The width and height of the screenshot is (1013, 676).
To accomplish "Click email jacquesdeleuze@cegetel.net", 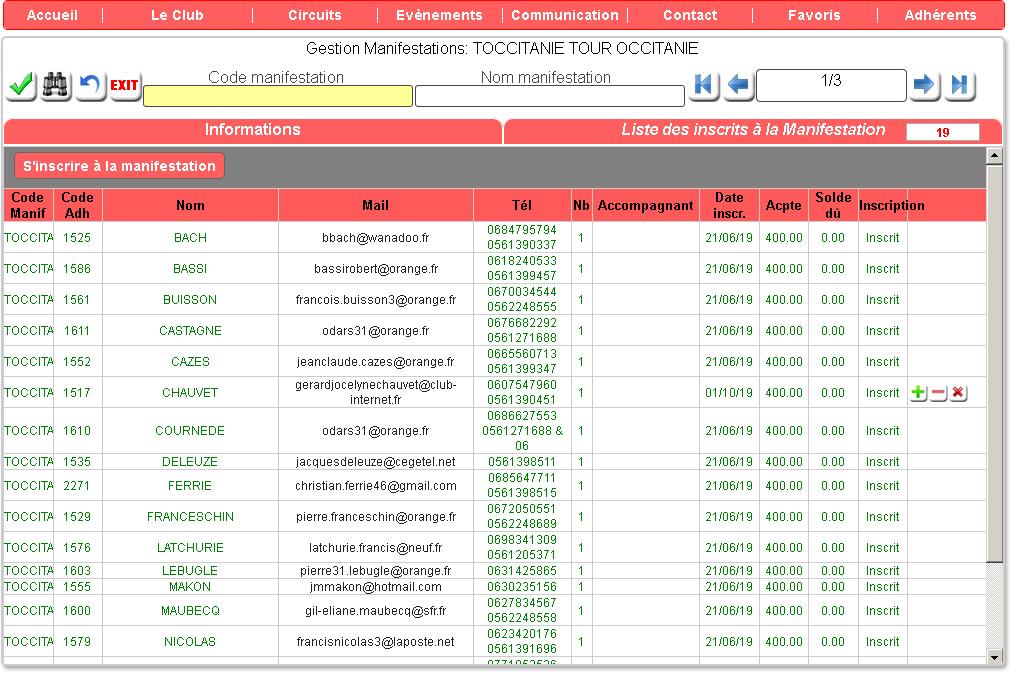I will click(x=376, y=462).
